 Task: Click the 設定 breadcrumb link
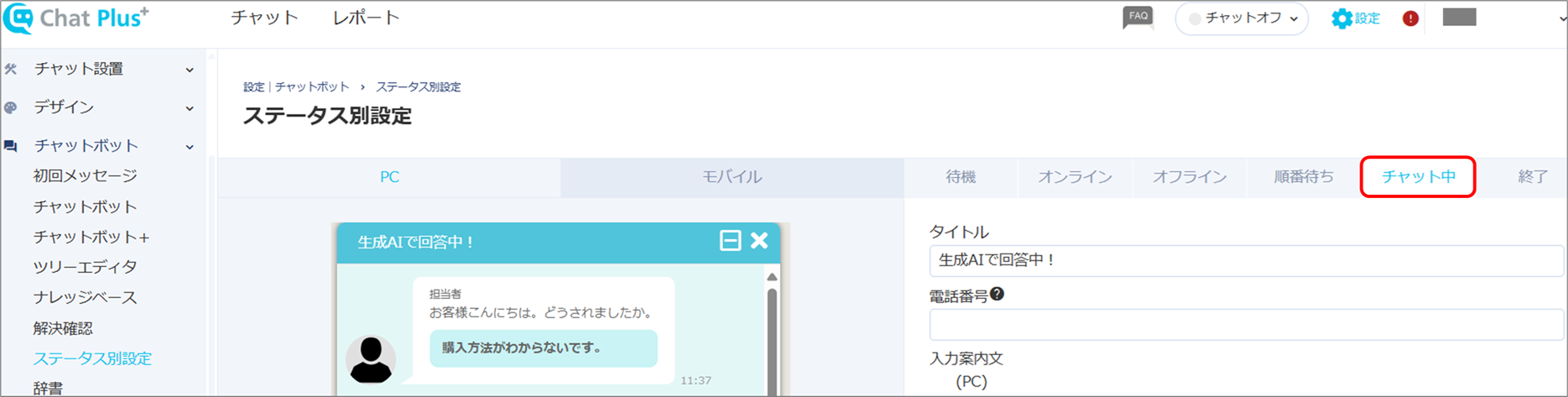click(x=253, y=87)
